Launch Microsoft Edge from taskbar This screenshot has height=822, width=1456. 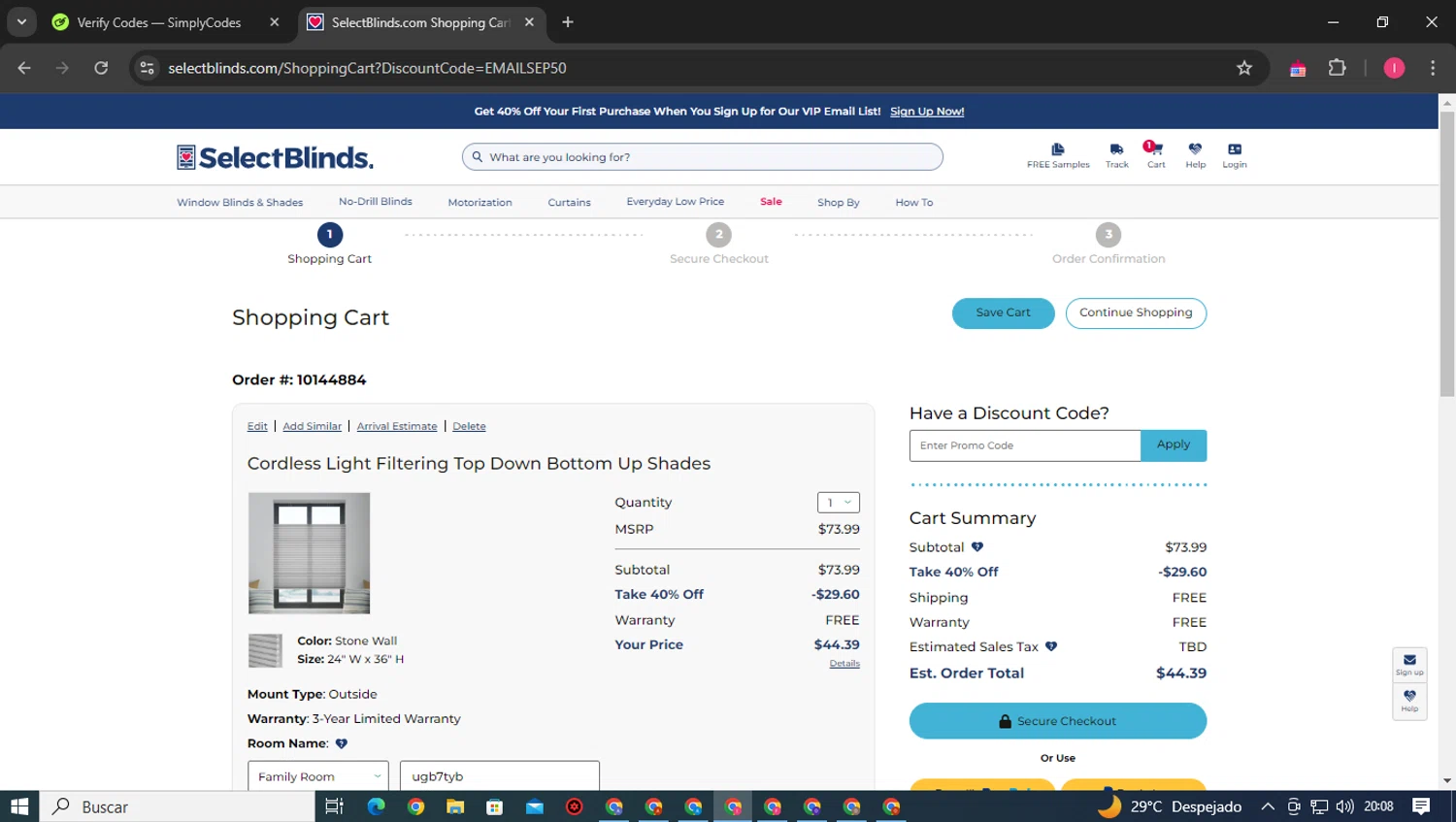(376, 806)
